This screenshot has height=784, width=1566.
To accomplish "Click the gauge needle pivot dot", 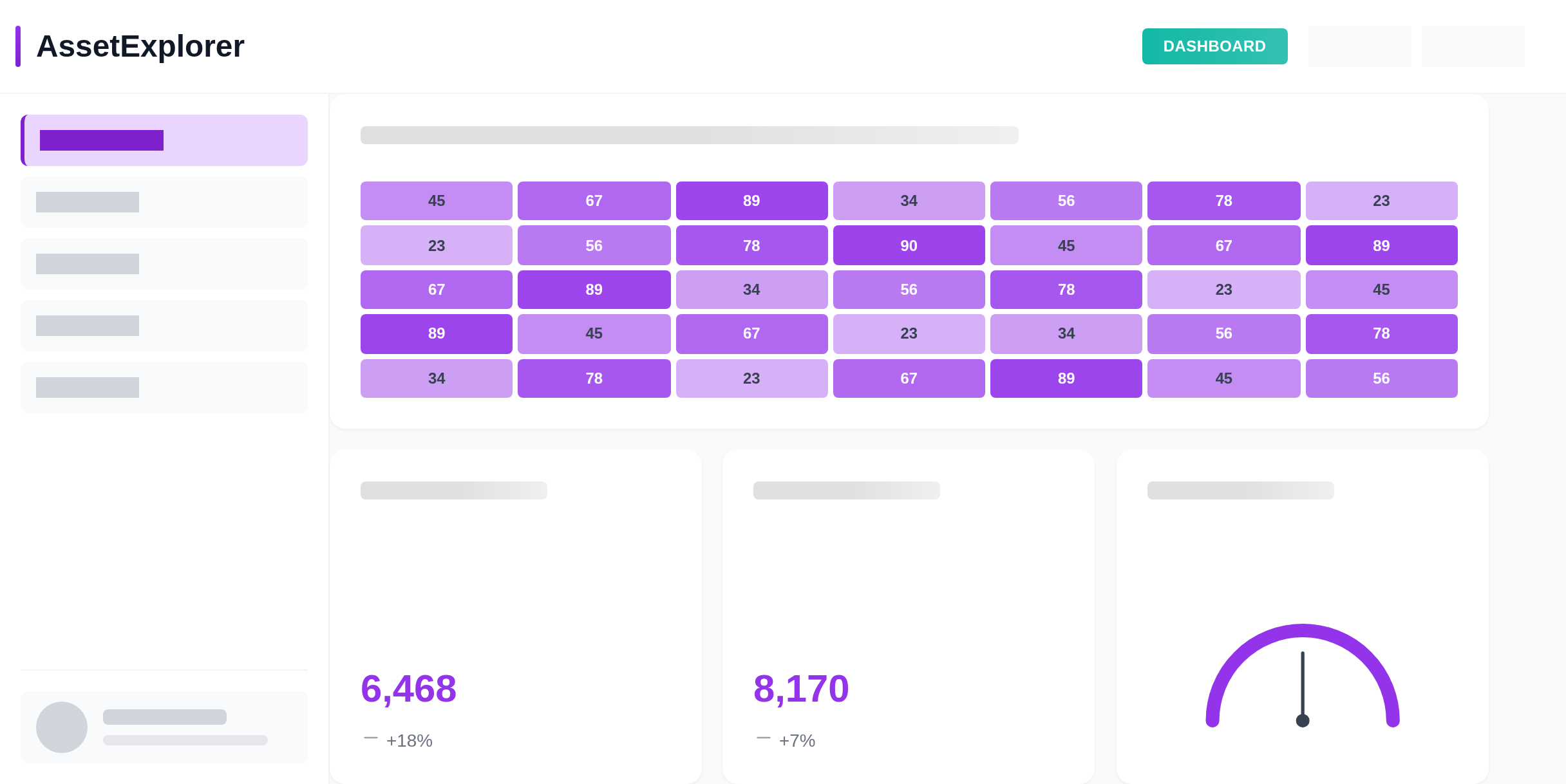I will tap(1303, 720).
